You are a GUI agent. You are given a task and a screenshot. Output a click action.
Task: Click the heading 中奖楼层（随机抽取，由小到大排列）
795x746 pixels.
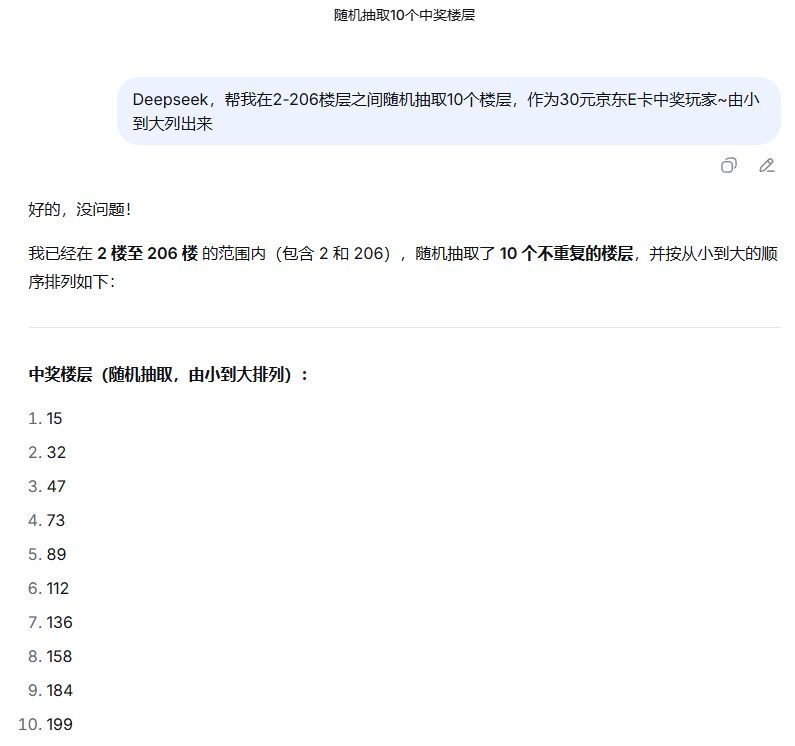tap(169, 375)
